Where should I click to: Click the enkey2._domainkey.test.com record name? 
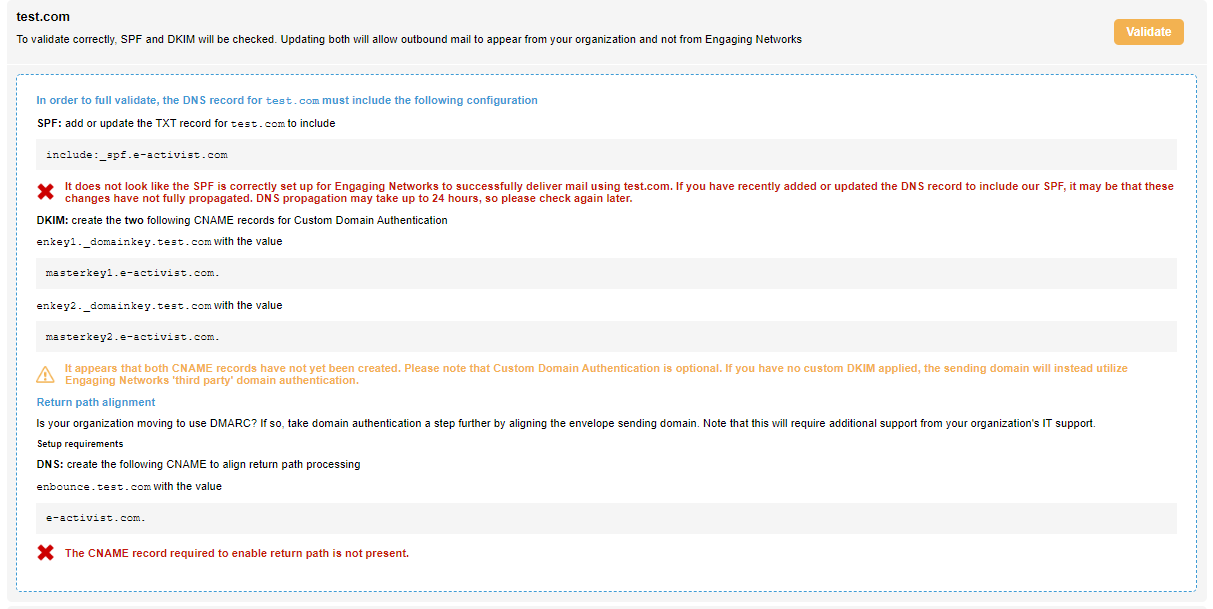124,306
